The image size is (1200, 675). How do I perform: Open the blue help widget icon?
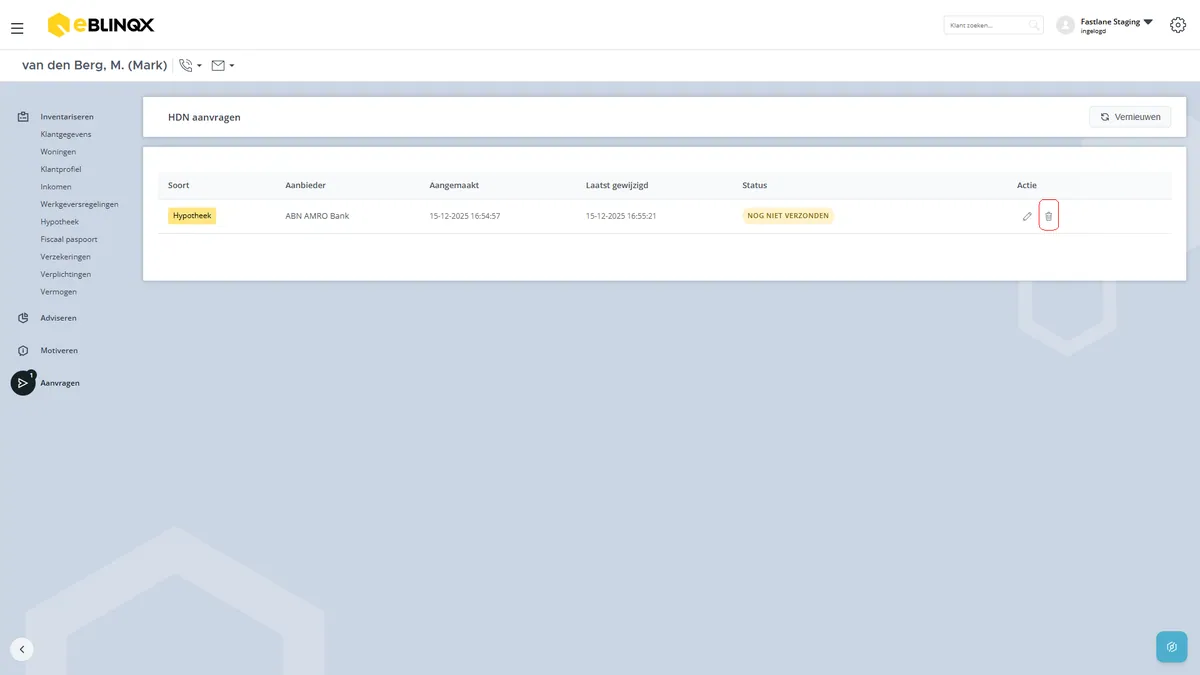click(1171, 647)
